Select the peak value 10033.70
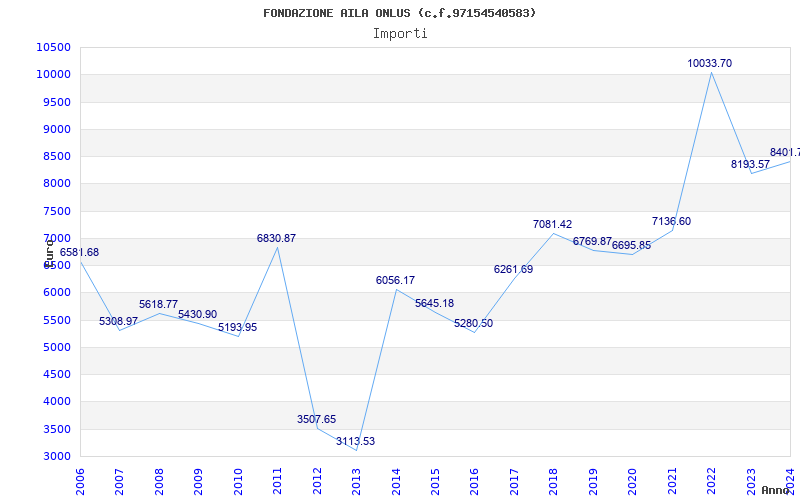Screen dimensions: 800x500 [710, 64]
